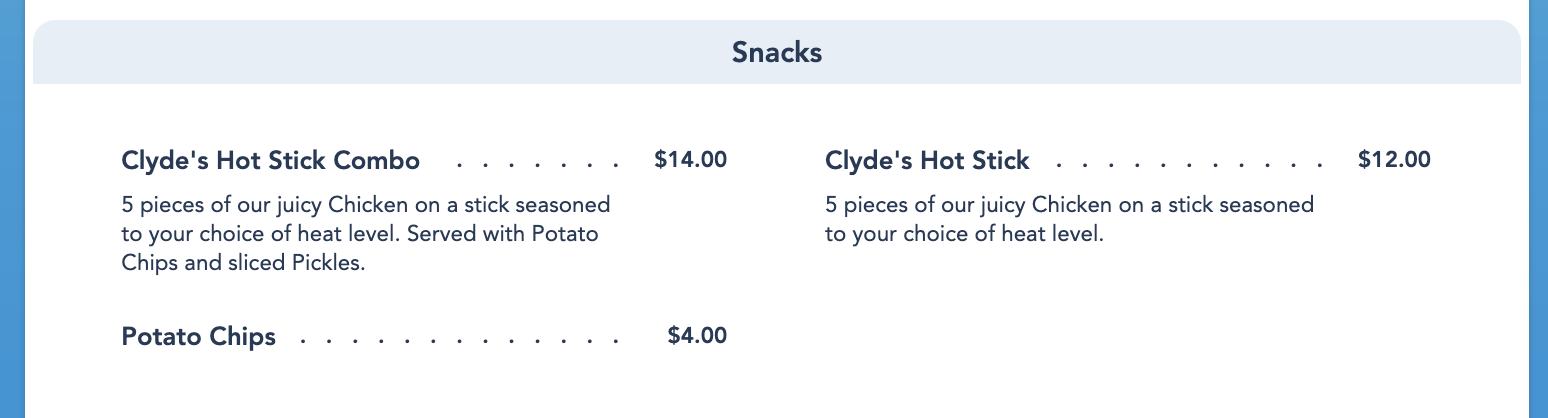Screen dimensions: 1548x418
Task: Click the dotted leader before the $12.00 price
Action: click(1190, 161)
